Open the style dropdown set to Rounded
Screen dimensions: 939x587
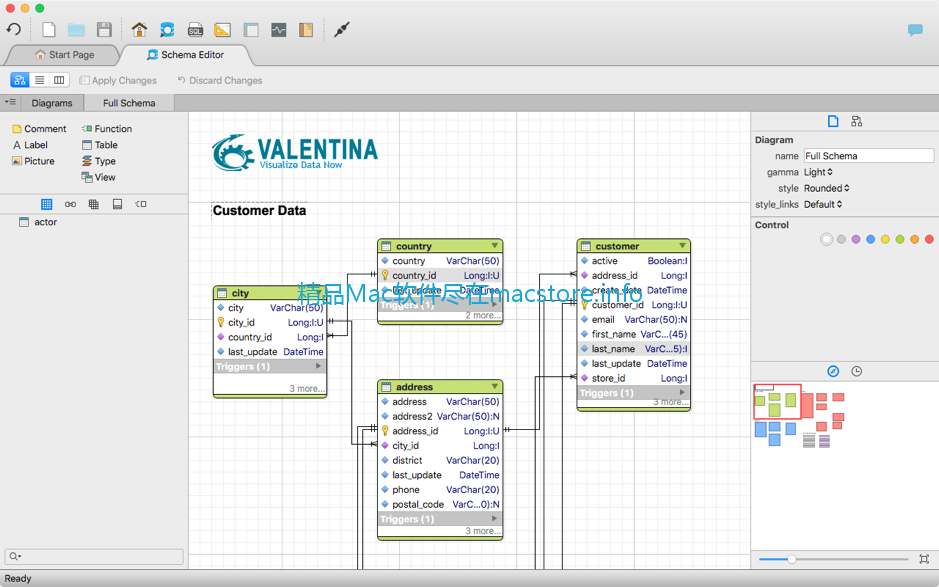(826, 188)
